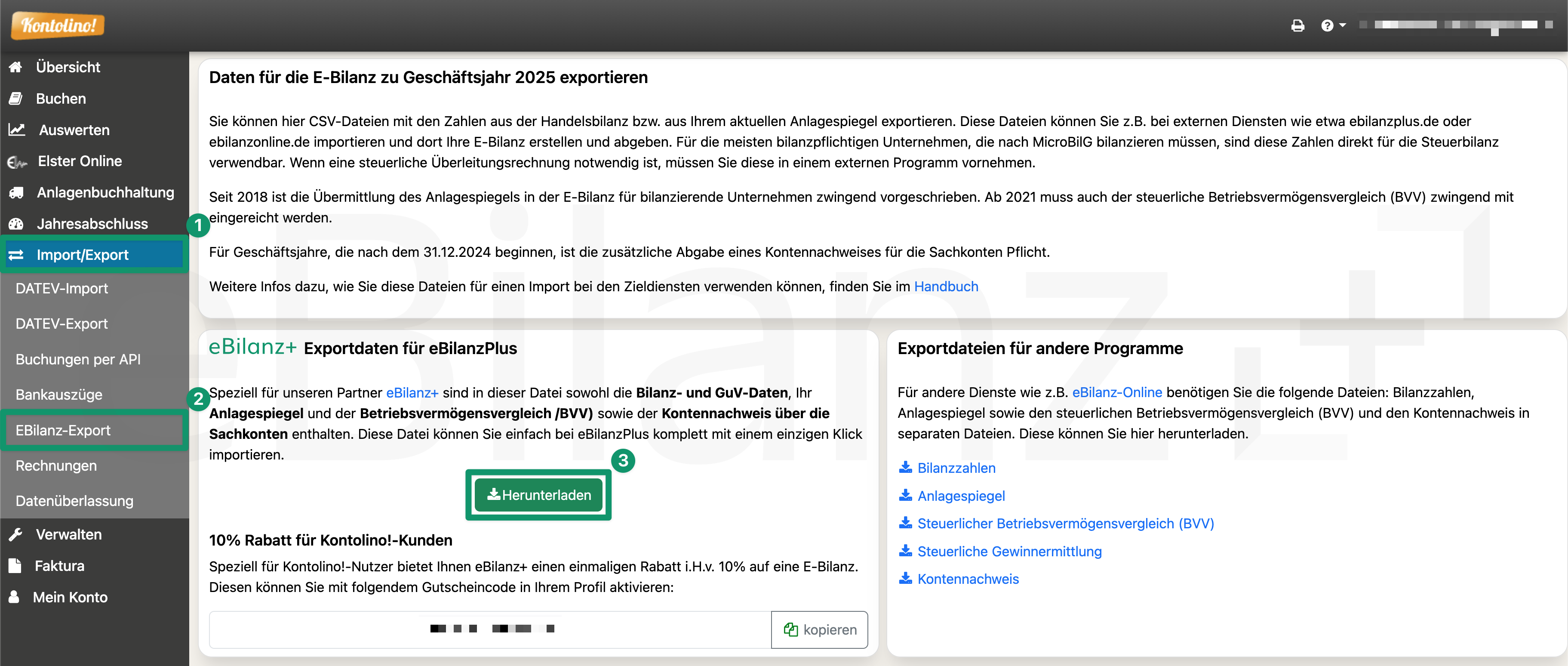Viewport: 1568px width, 666px height.
Task: Click the book icon beside Buchen
Action: tap(16, 99)
